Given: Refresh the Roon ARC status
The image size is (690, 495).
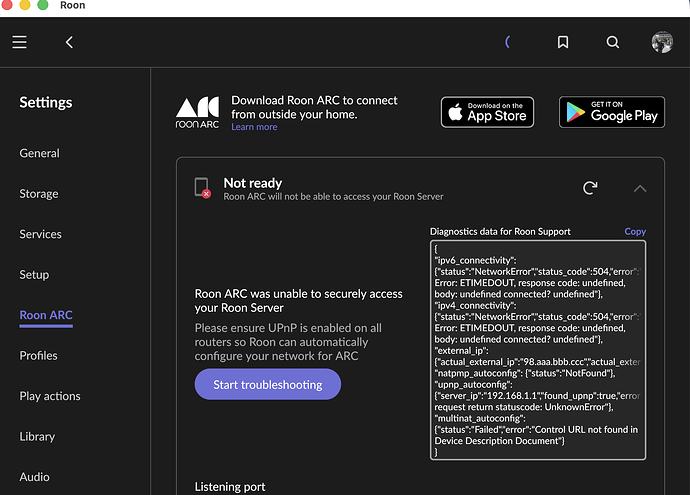Looking at the screenshot, I should tap(590, 188).
